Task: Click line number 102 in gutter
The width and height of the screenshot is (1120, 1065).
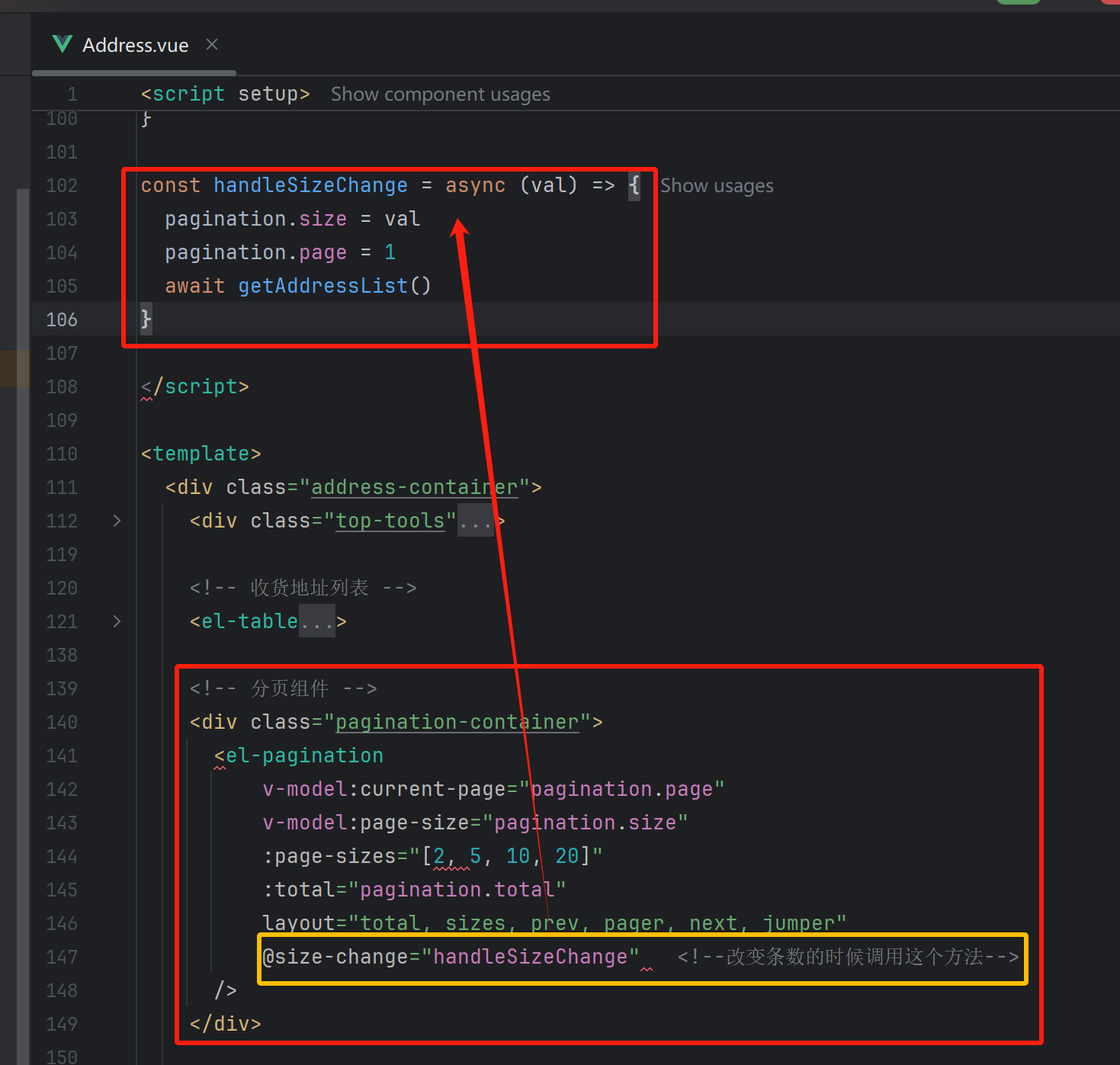Action: click(x=62, y=185)
